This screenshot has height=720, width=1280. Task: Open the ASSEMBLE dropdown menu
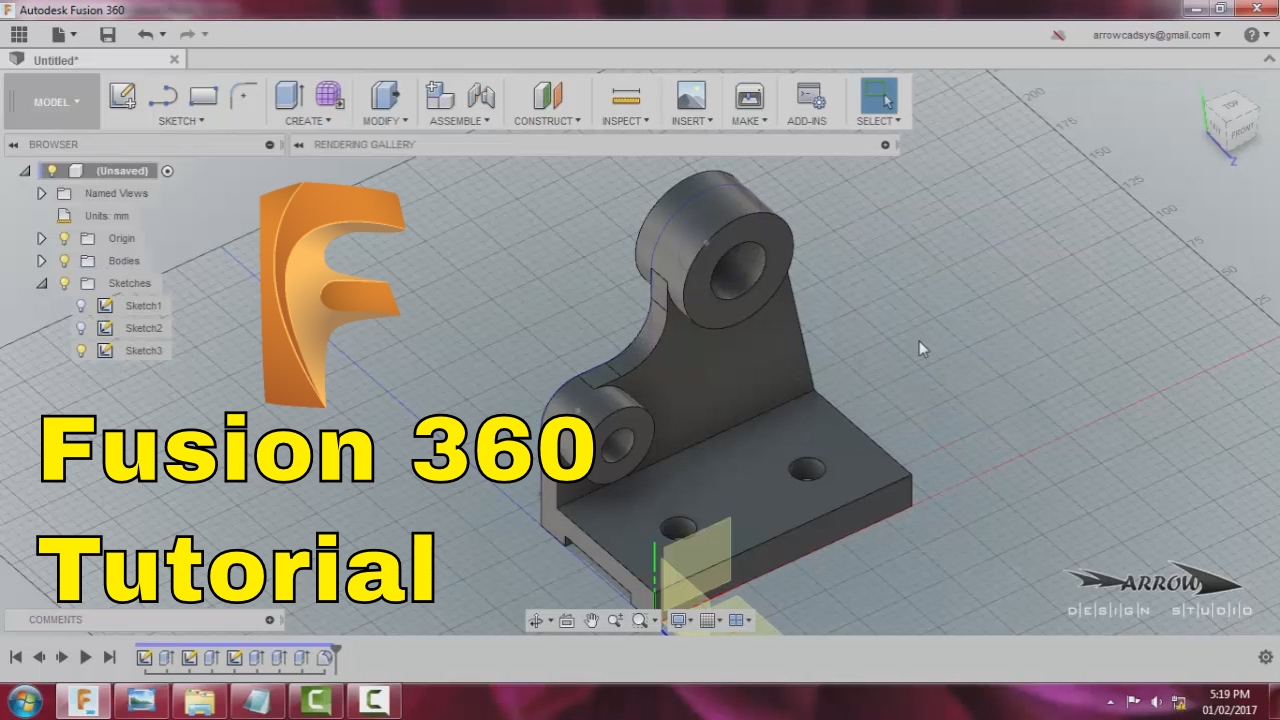point(460,121)
